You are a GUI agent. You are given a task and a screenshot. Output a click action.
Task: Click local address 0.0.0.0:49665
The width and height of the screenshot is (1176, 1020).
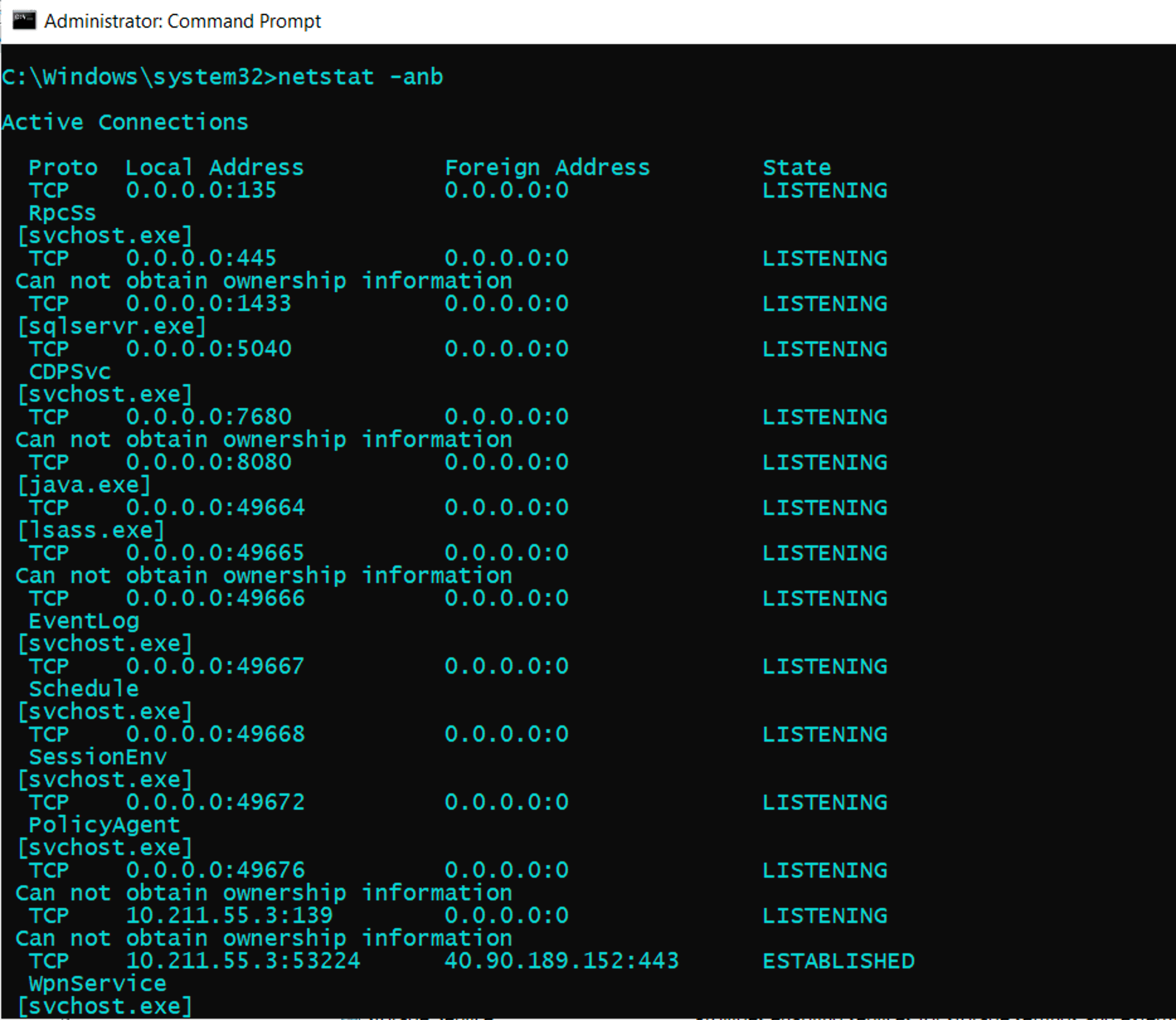click(x=215, y=553)
